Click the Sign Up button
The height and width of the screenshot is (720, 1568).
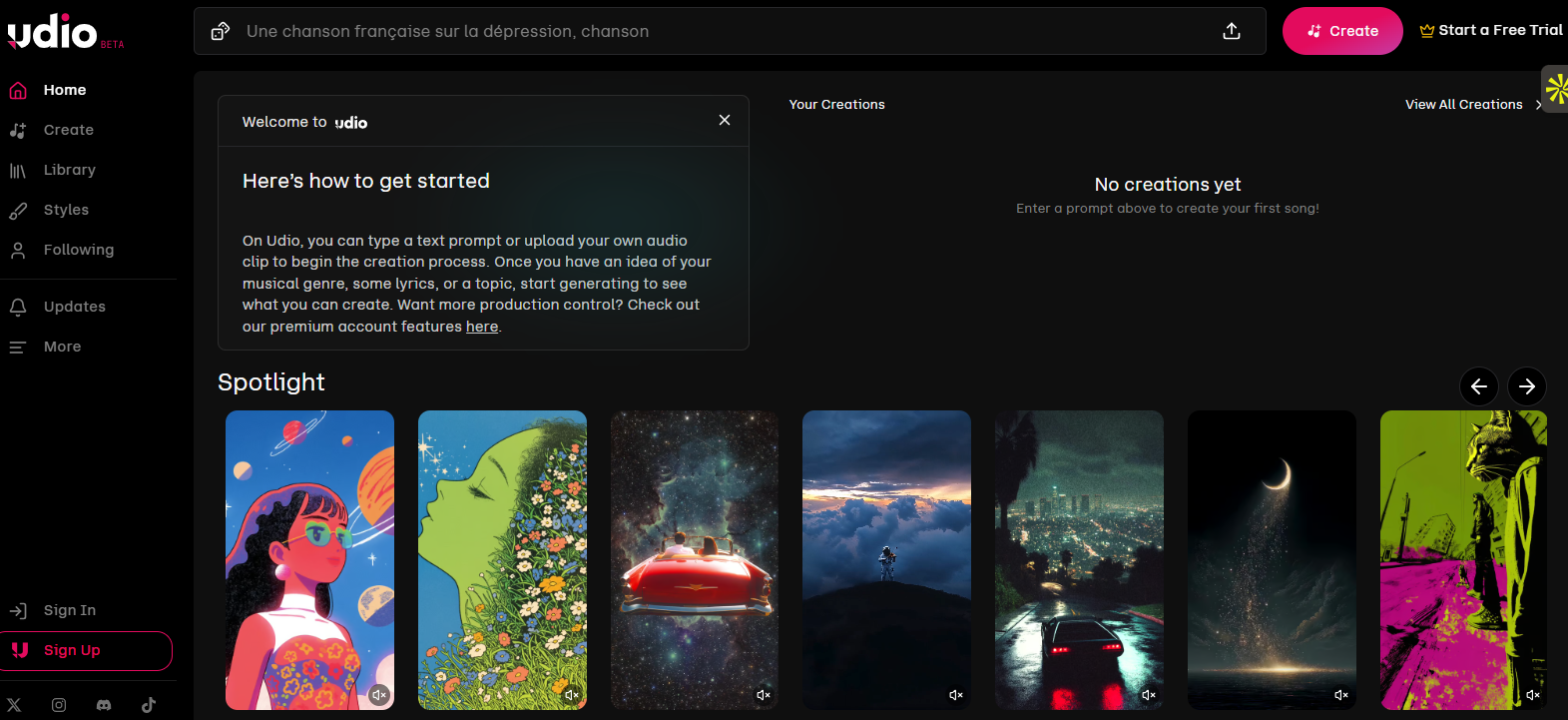coord(87,651)
